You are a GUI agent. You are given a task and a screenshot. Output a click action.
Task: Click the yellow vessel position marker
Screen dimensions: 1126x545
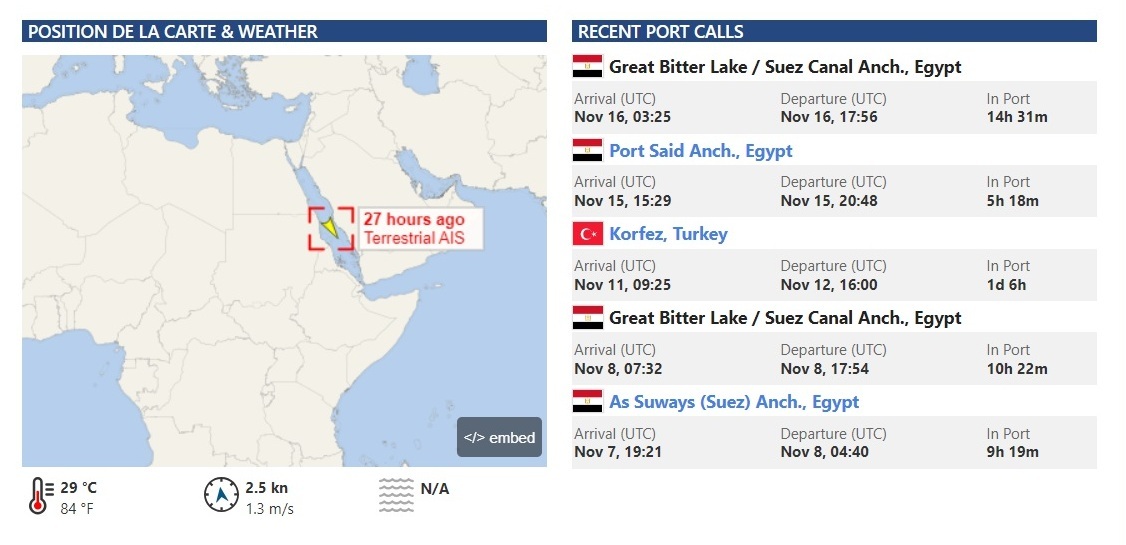[x=330, y=229]
